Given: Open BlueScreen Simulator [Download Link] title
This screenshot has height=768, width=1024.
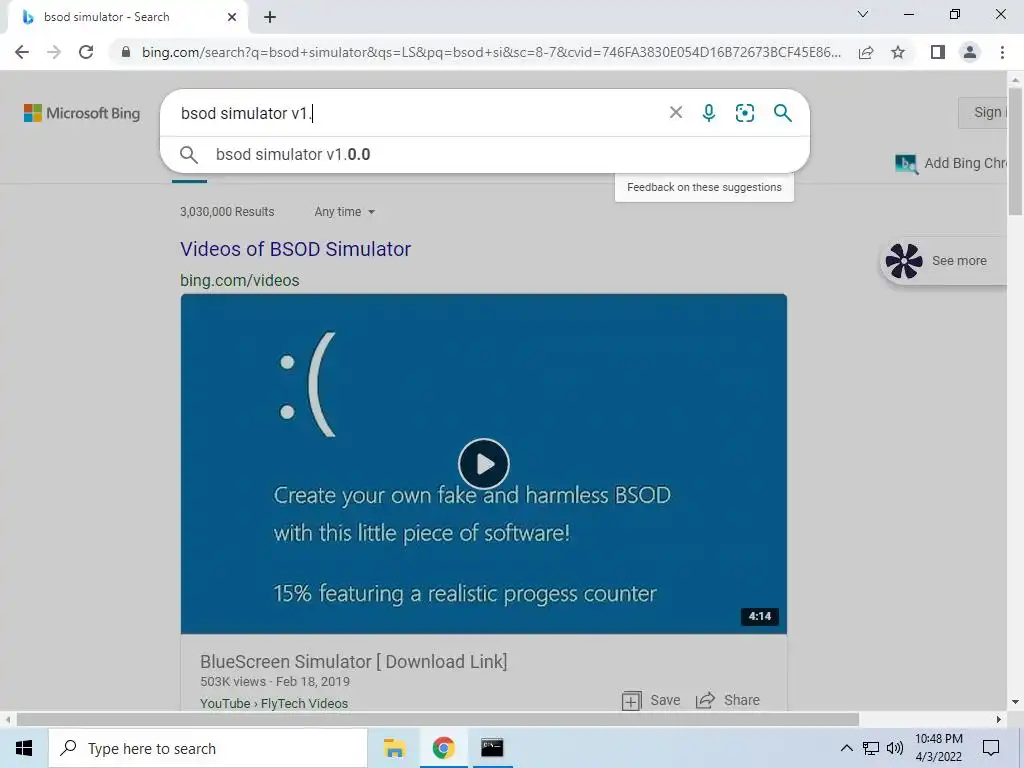Looking at the screenshot, I should coord(353,662).
